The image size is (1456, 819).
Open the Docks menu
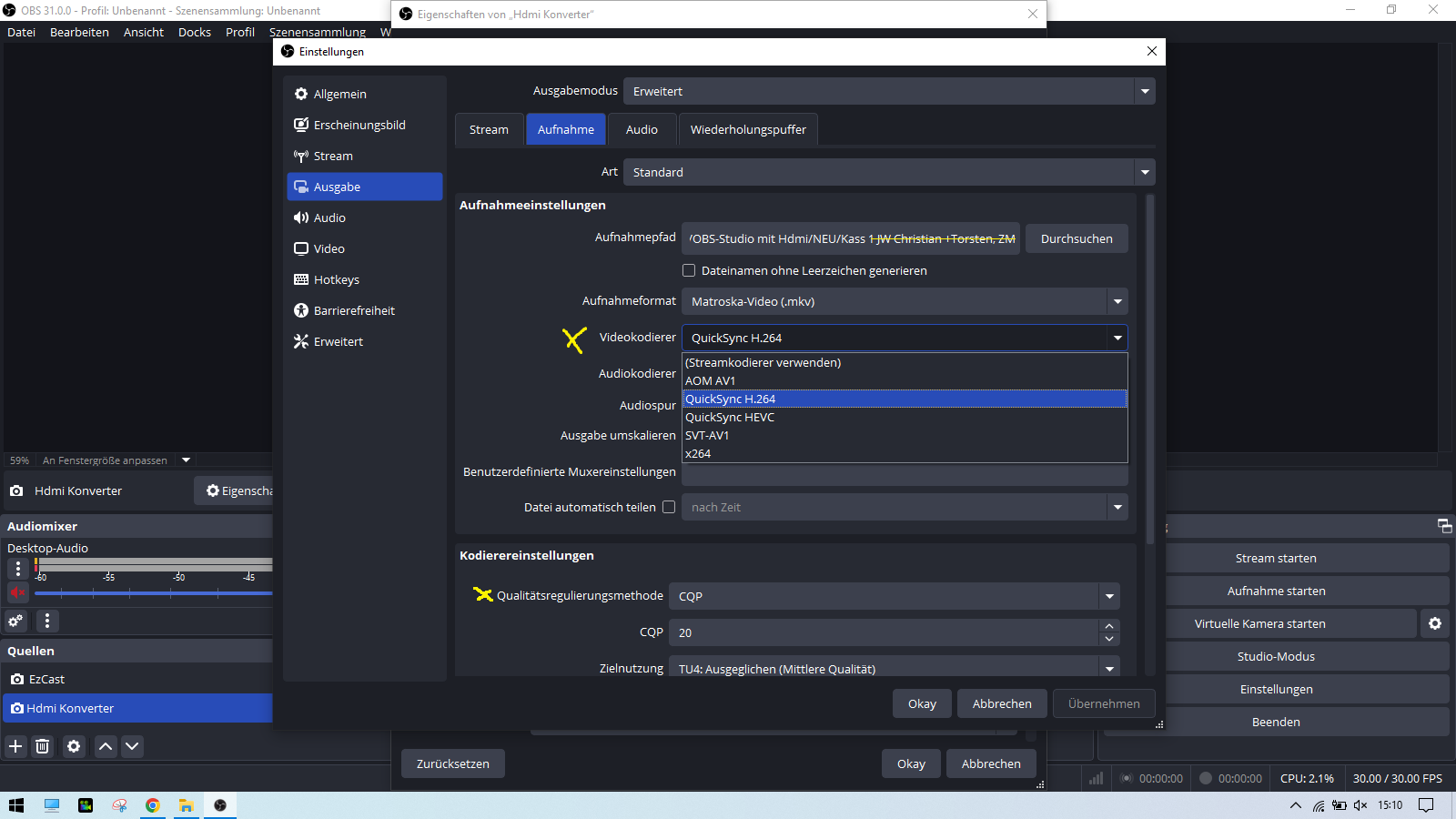click(x=195, y=32)
